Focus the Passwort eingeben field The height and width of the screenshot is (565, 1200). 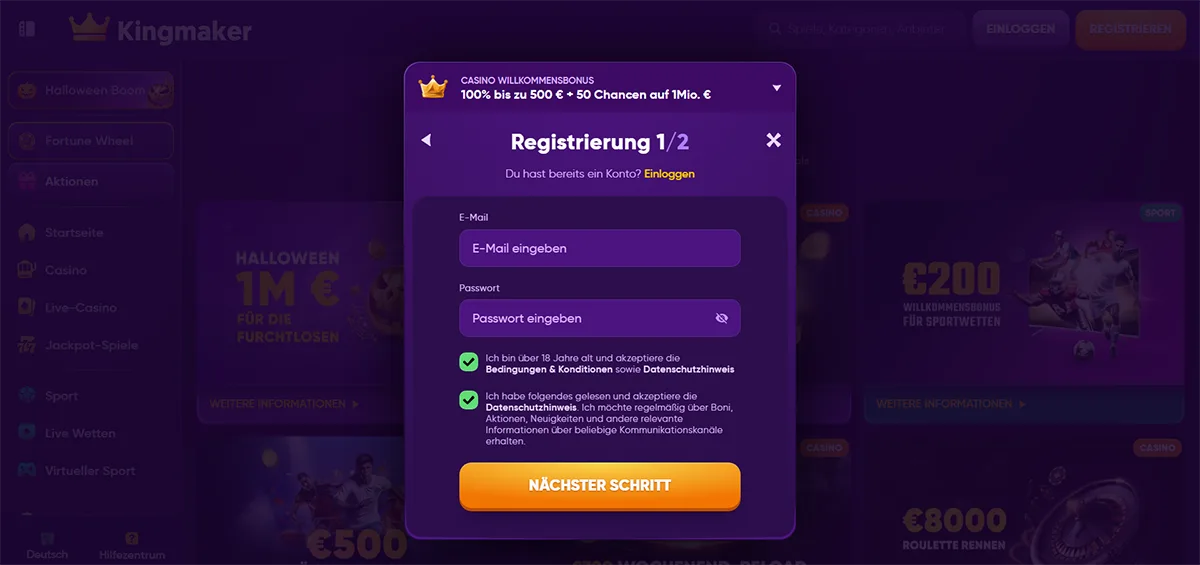[600, 318]
